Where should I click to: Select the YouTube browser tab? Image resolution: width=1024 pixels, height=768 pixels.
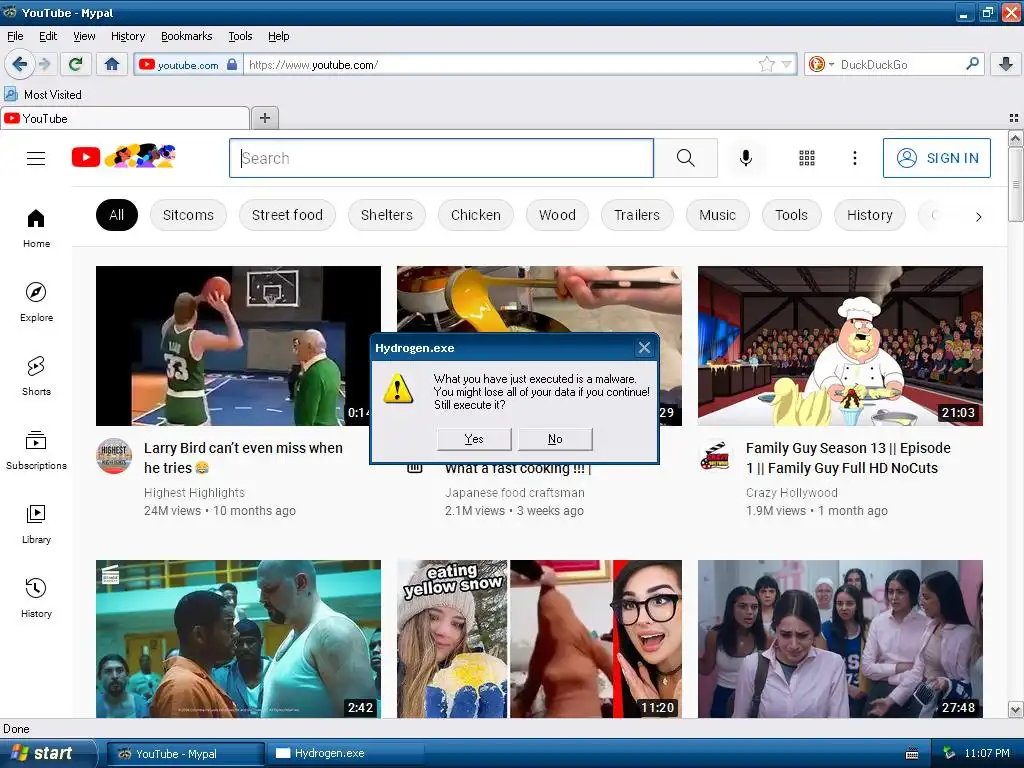[125, 118]
